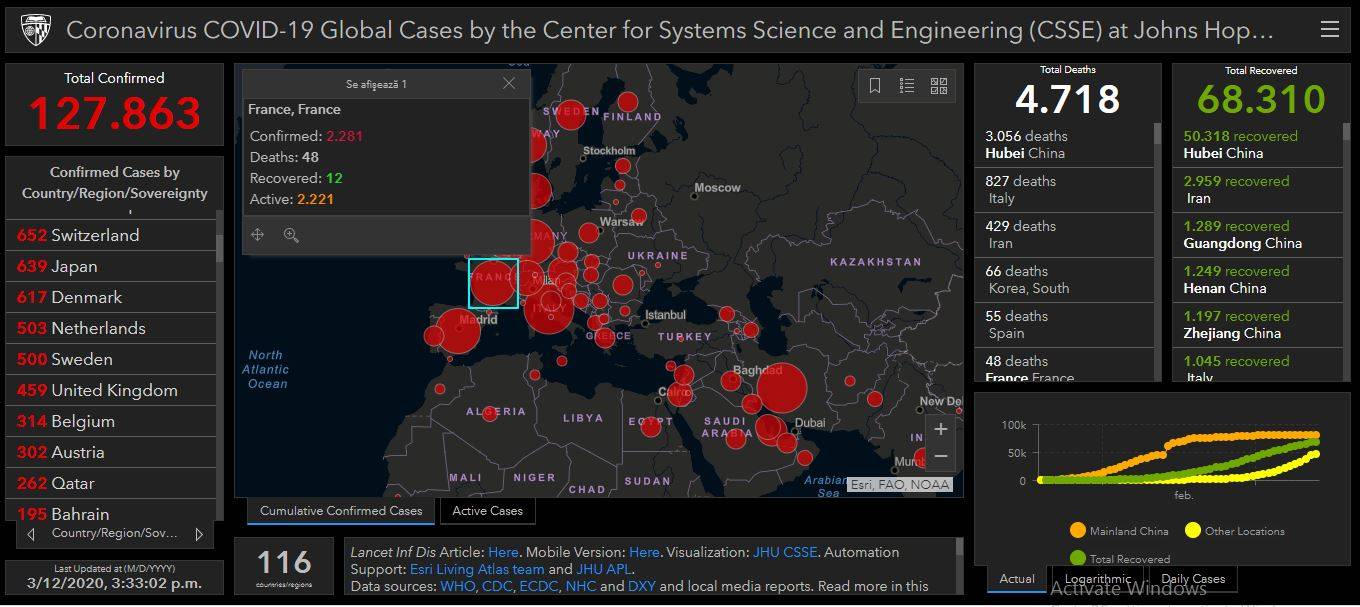Click the pan icon in France popup

[258, 235]
